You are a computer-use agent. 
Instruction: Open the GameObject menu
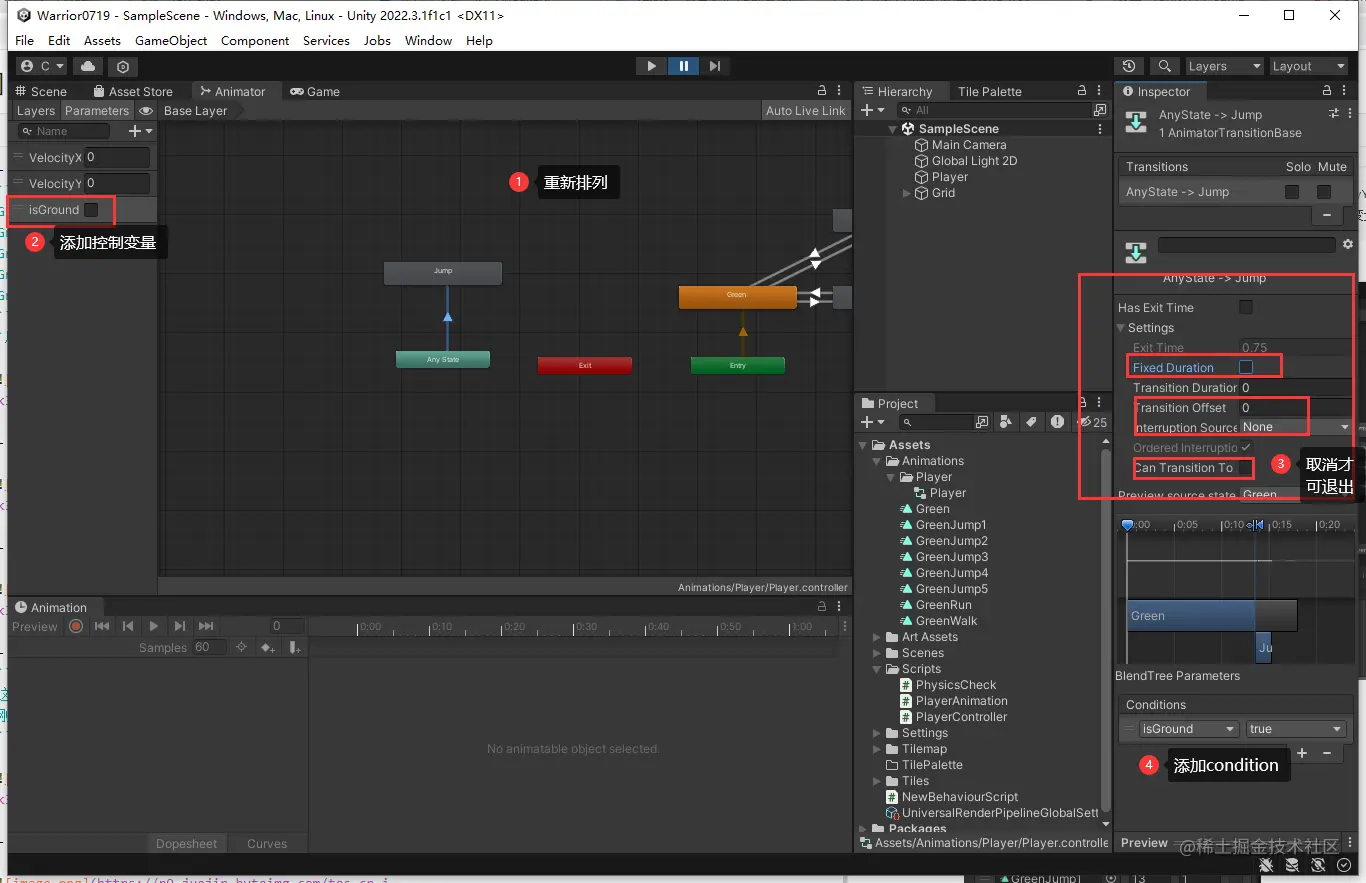[171, 41]
